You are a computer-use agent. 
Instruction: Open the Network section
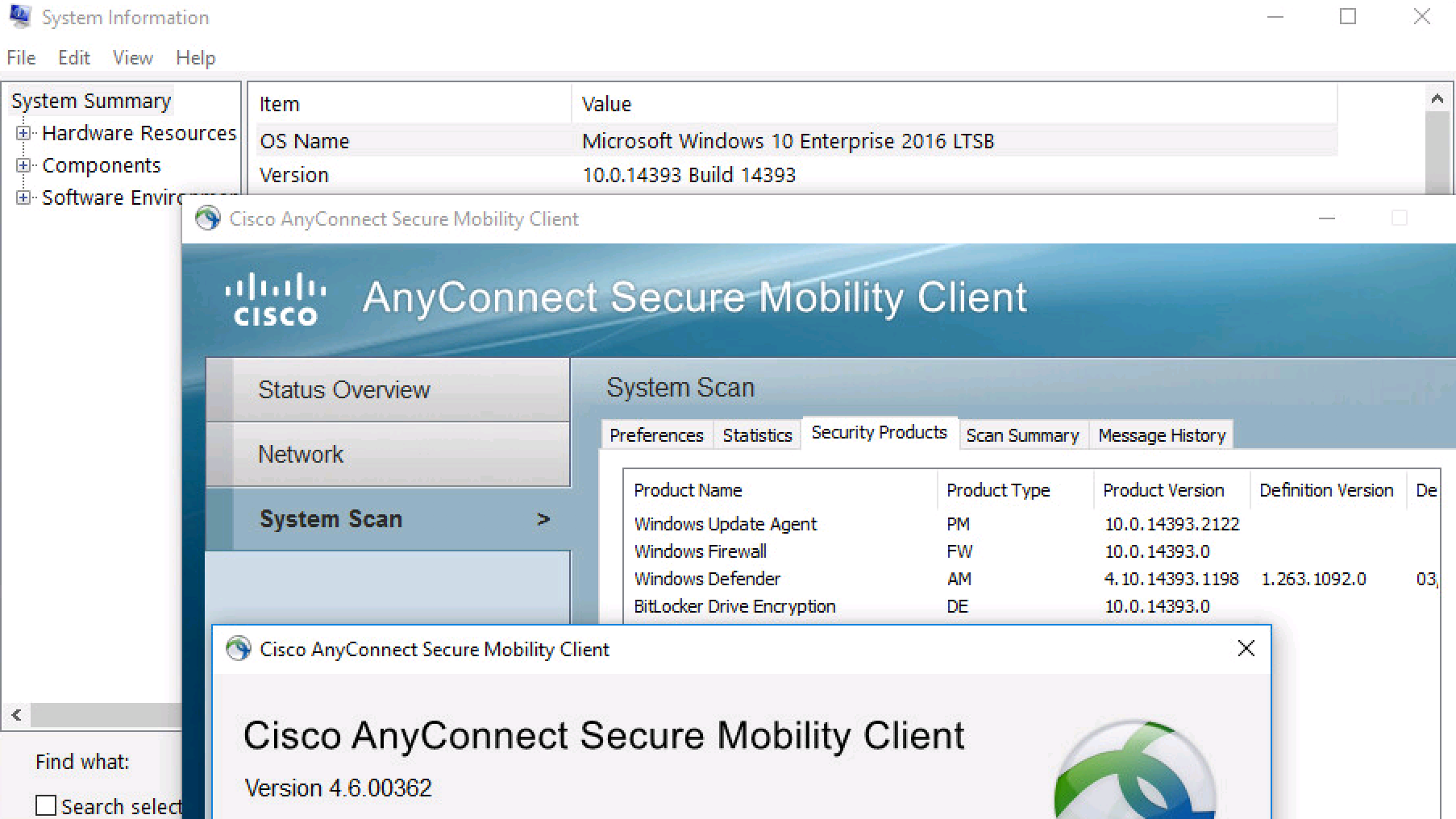click(x=388, y=454)
